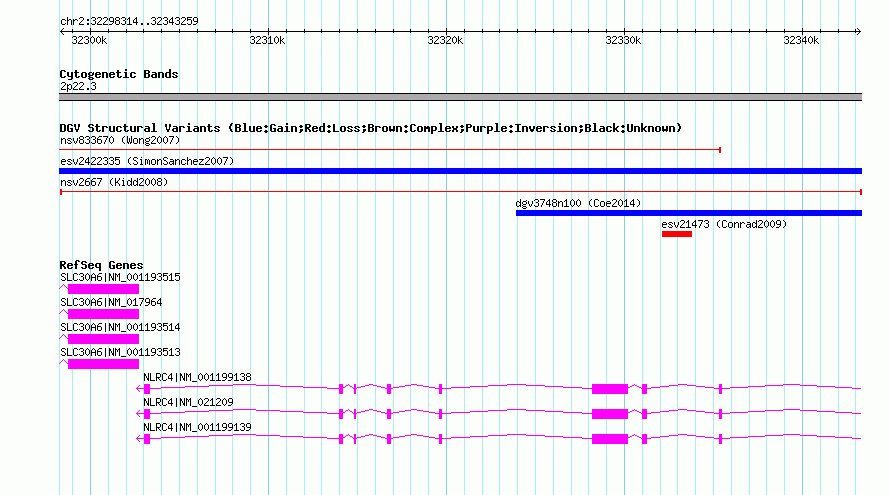
Task: Click the esv2422335 (SimonSanchez2007) label
Action: [x=147, y=161]
